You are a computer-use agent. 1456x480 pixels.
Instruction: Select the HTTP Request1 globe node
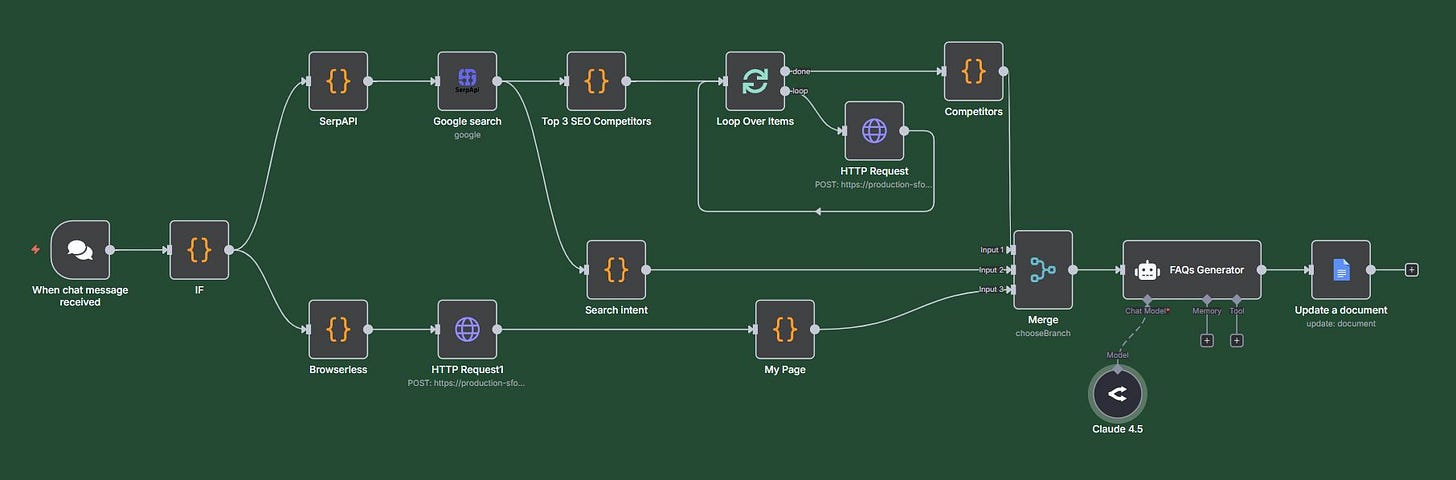point(467,329)
